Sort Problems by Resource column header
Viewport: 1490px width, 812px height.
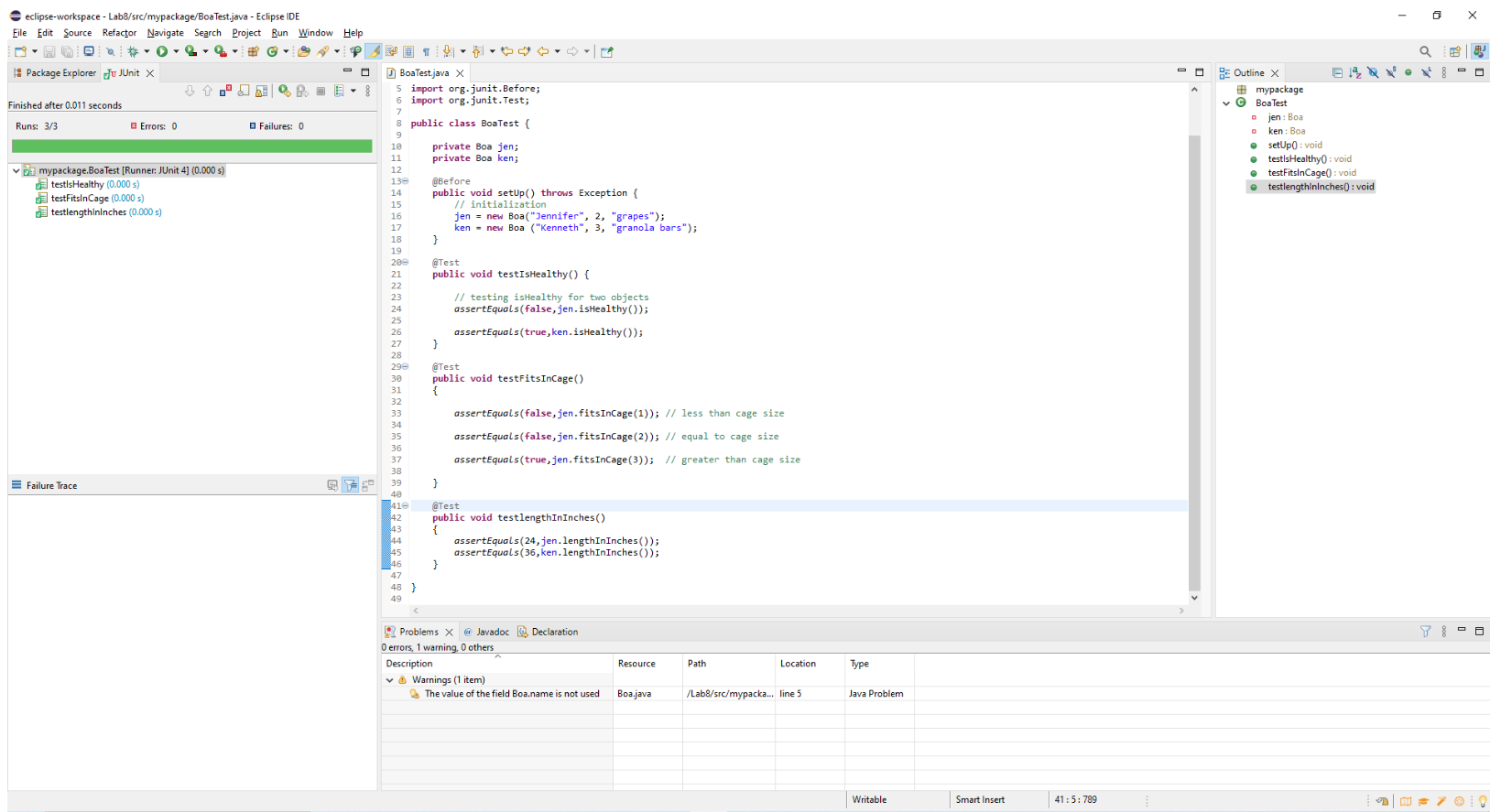(647, 664)
